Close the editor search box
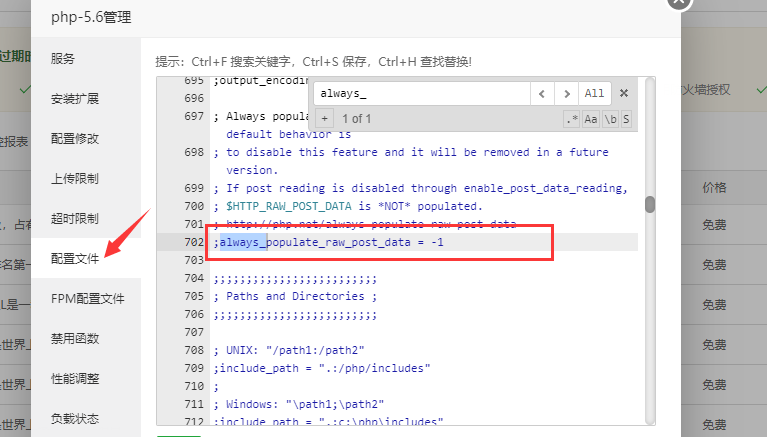The width and height of the screenshot is (767, 437). point(624,93)
